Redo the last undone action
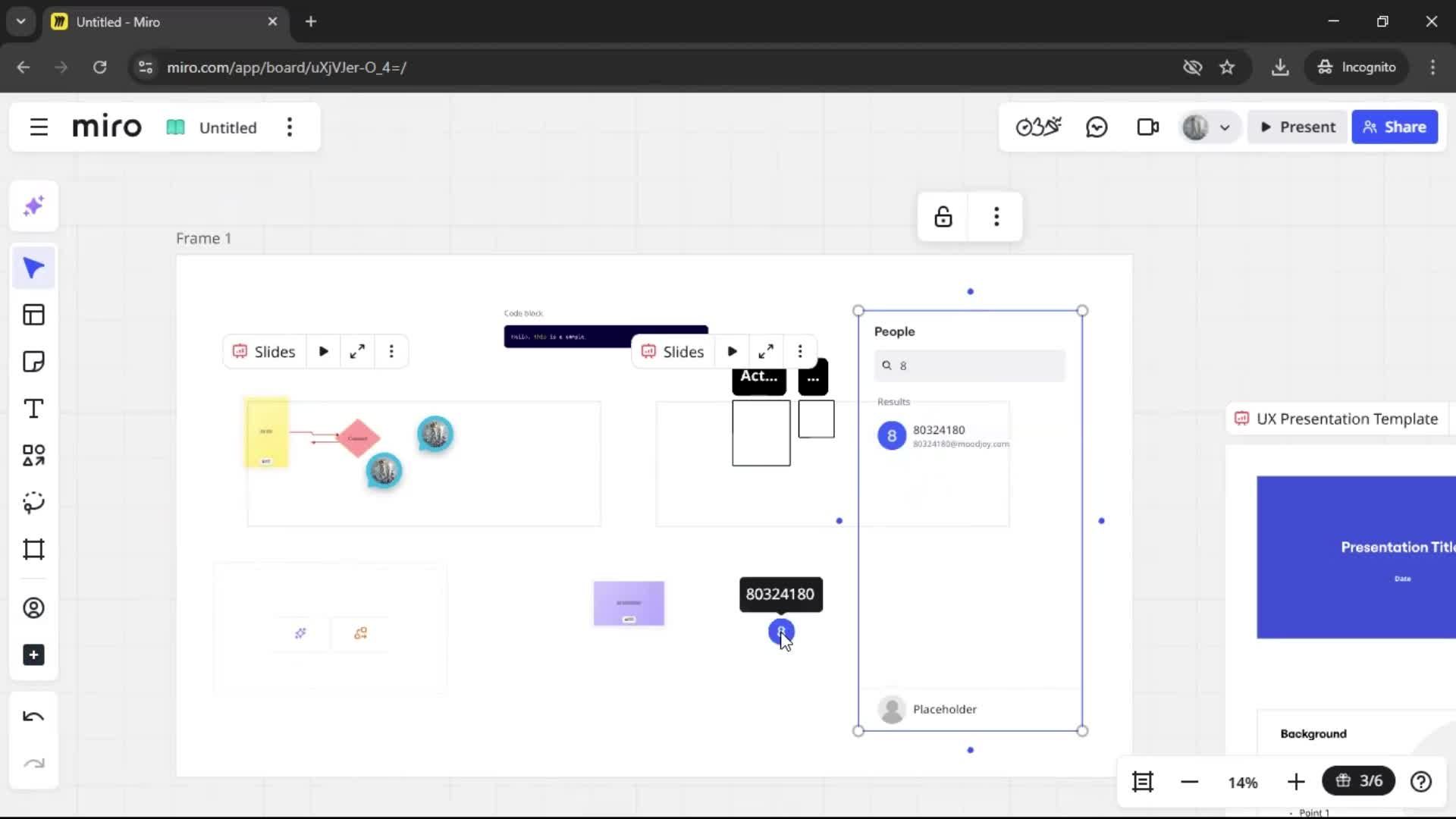This screenshot has width=1456, height=819. click(33, 764)
